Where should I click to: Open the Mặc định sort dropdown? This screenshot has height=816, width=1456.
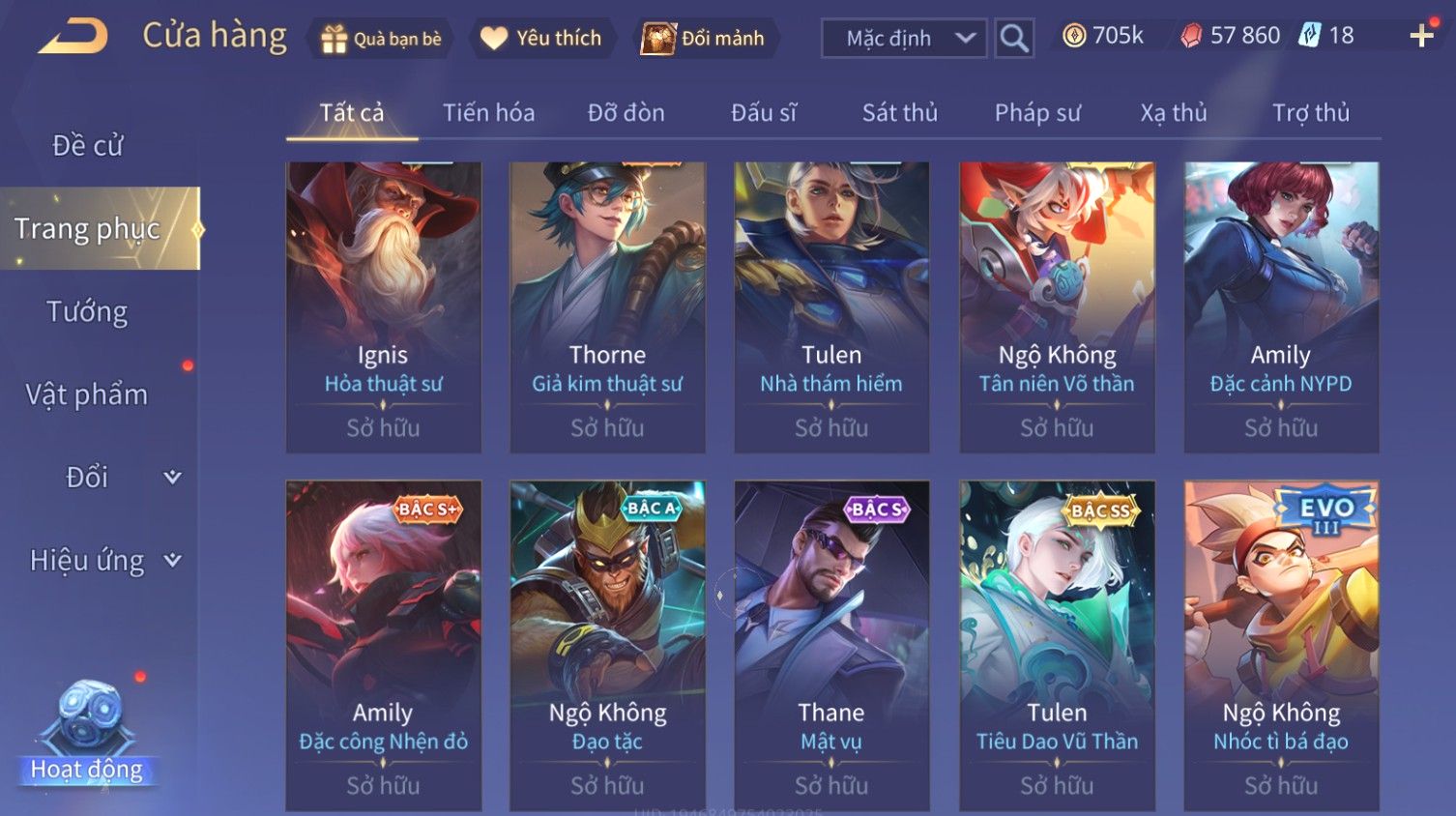click(x=904, y=39)
